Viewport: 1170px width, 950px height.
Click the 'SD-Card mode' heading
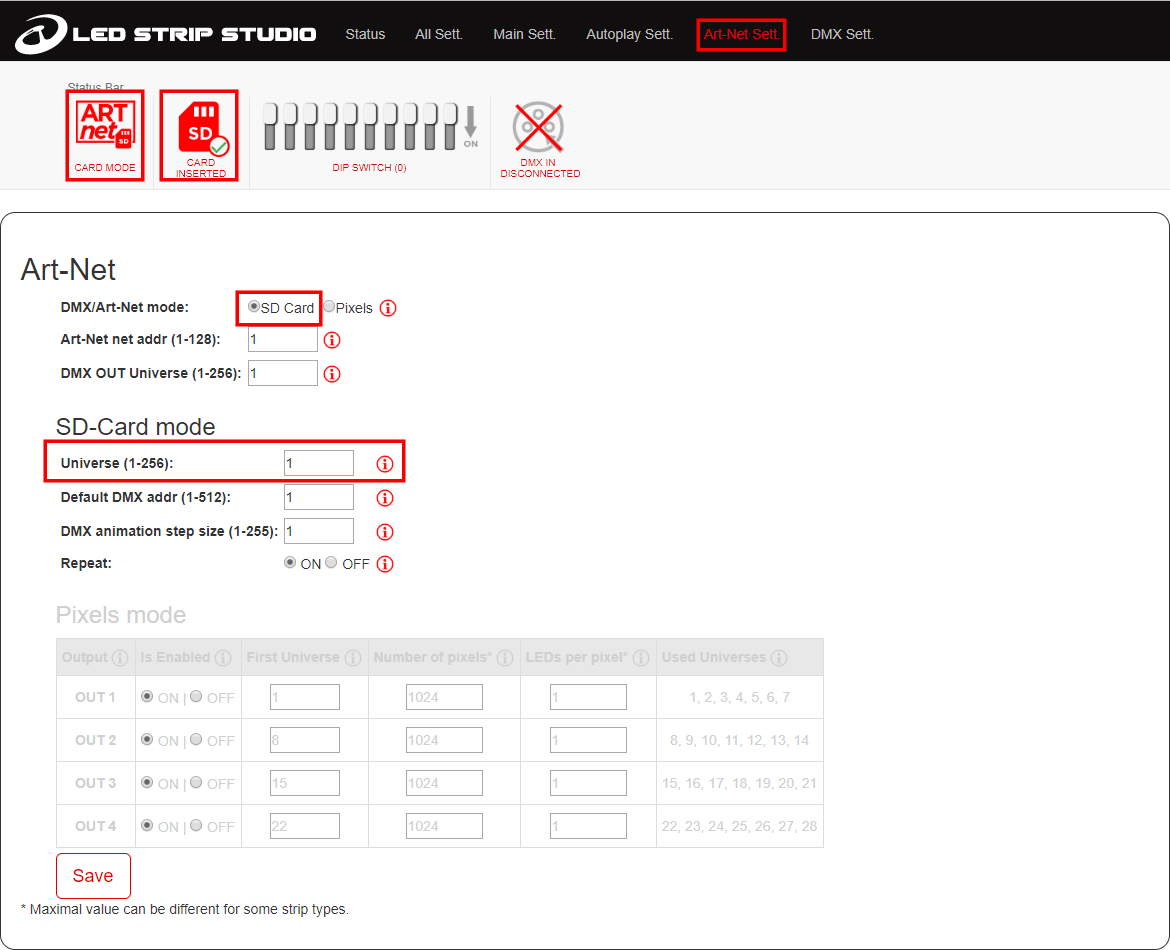pyautogui.click(x=136, y=427)
